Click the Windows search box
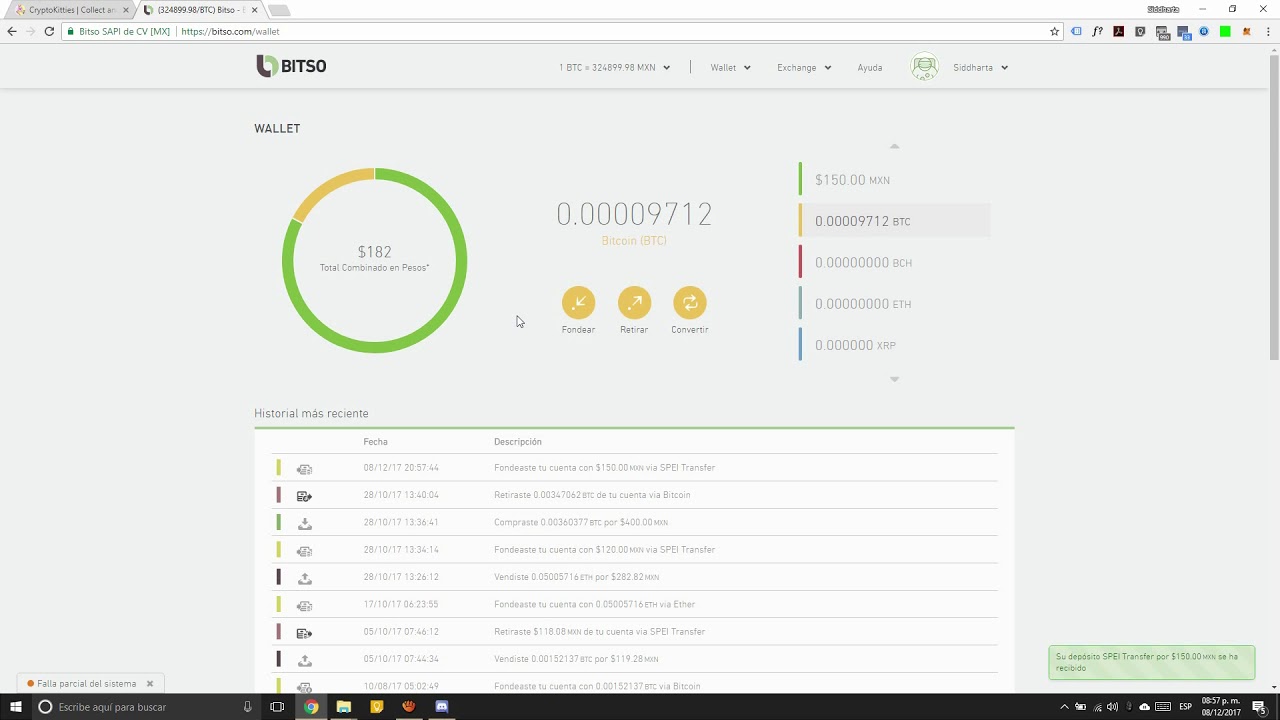1280x720 pixels. (x=145, y=707)
